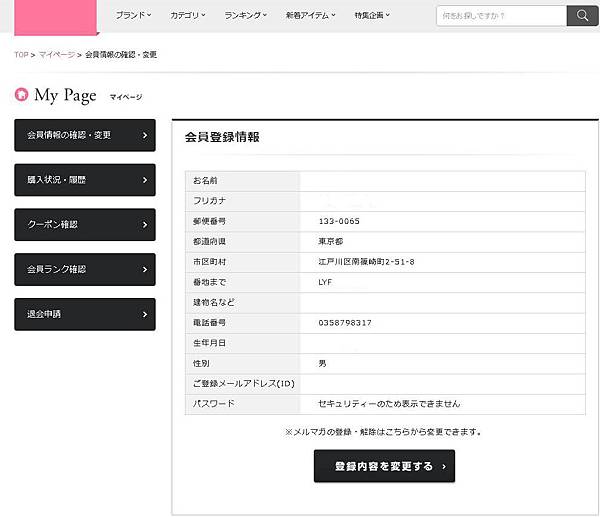Follow the マイページ breadcrumb link

(x=57, y=55)
